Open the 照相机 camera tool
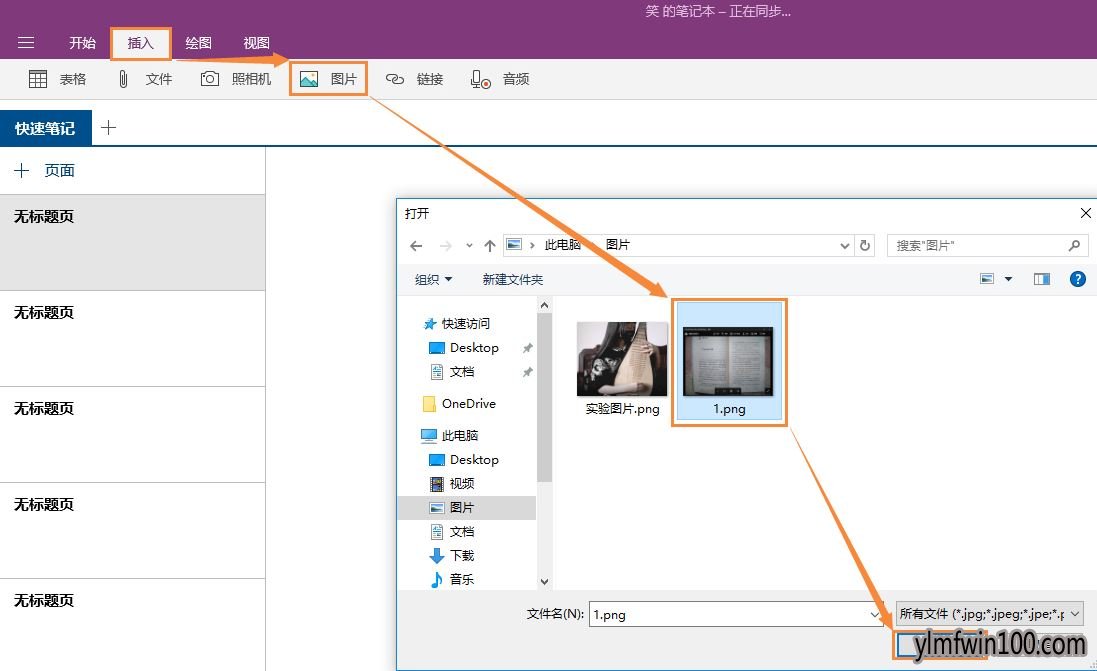Image resolution: width=1097 pixels, height=671 pixels. coord(236,79)
